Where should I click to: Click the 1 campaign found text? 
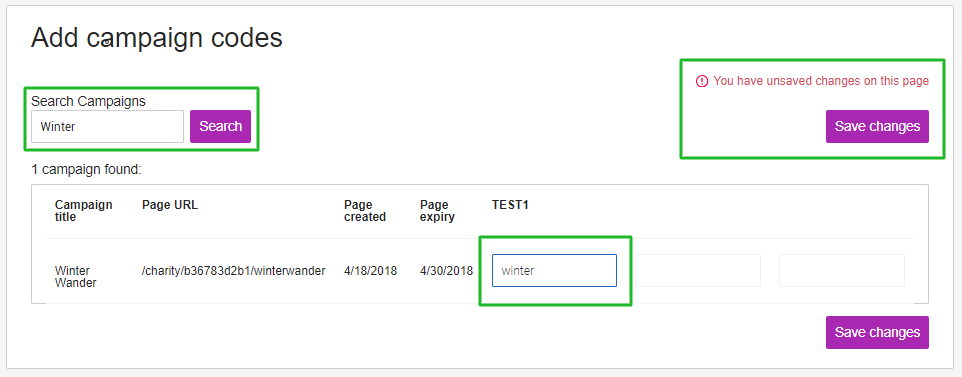point(87,169)
